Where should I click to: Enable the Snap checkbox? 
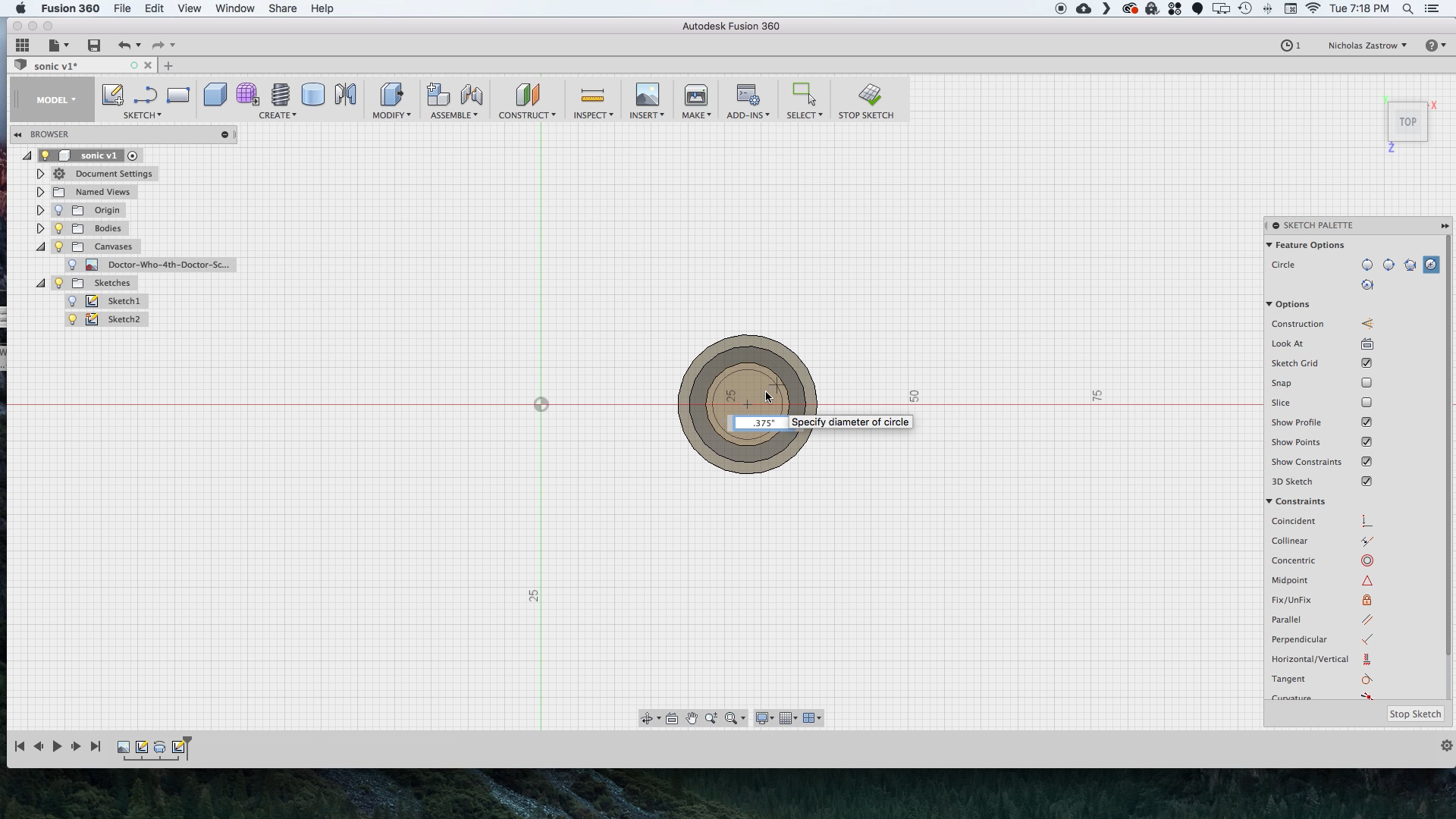(1367, 383)
